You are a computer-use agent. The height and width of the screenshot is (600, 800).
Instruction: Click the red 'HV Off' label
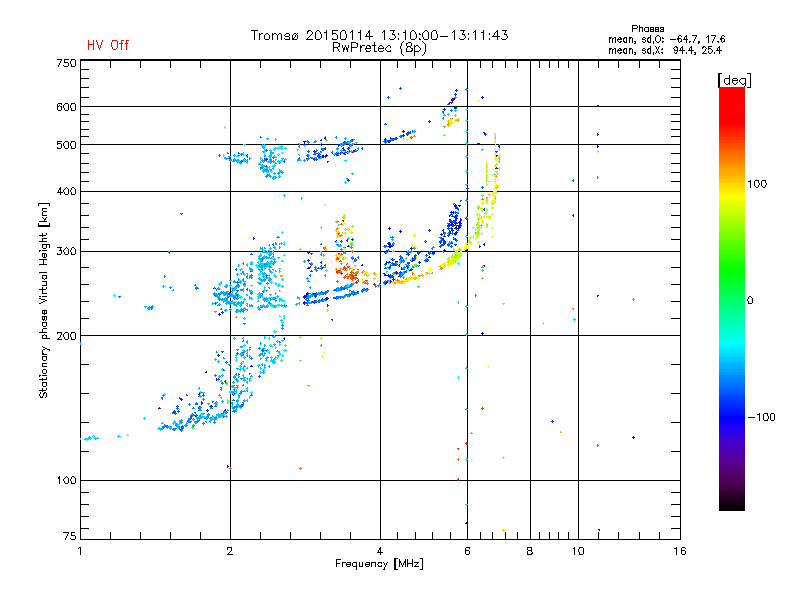tap(108, 45)
